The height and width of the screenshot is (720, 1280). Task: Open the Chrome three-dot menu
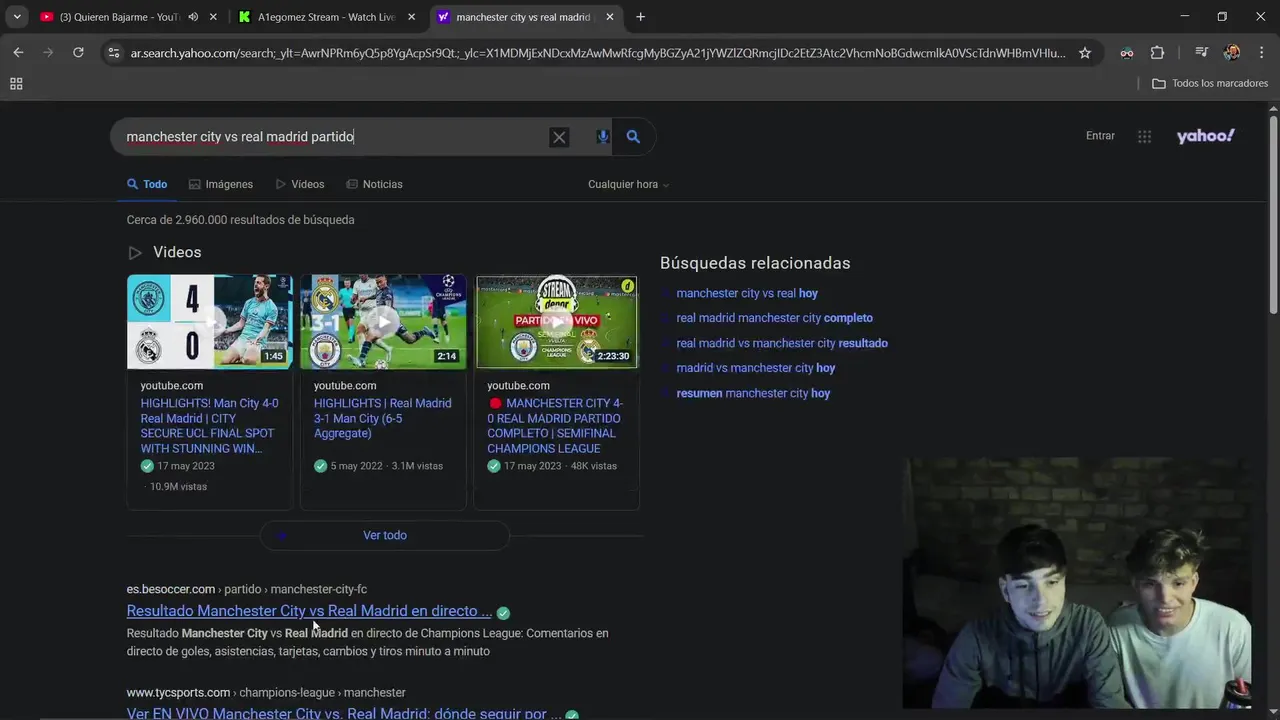(x=1260, y=53)
